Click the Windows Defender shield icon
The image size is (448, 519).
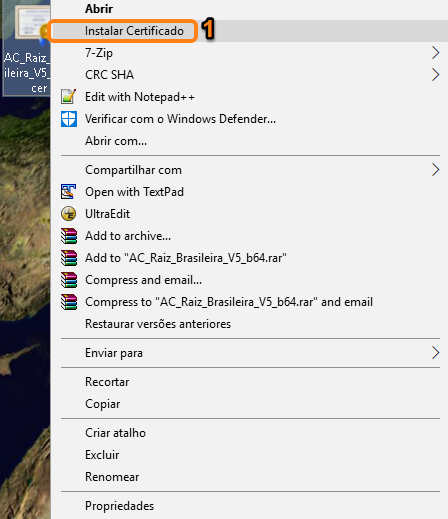69,119
